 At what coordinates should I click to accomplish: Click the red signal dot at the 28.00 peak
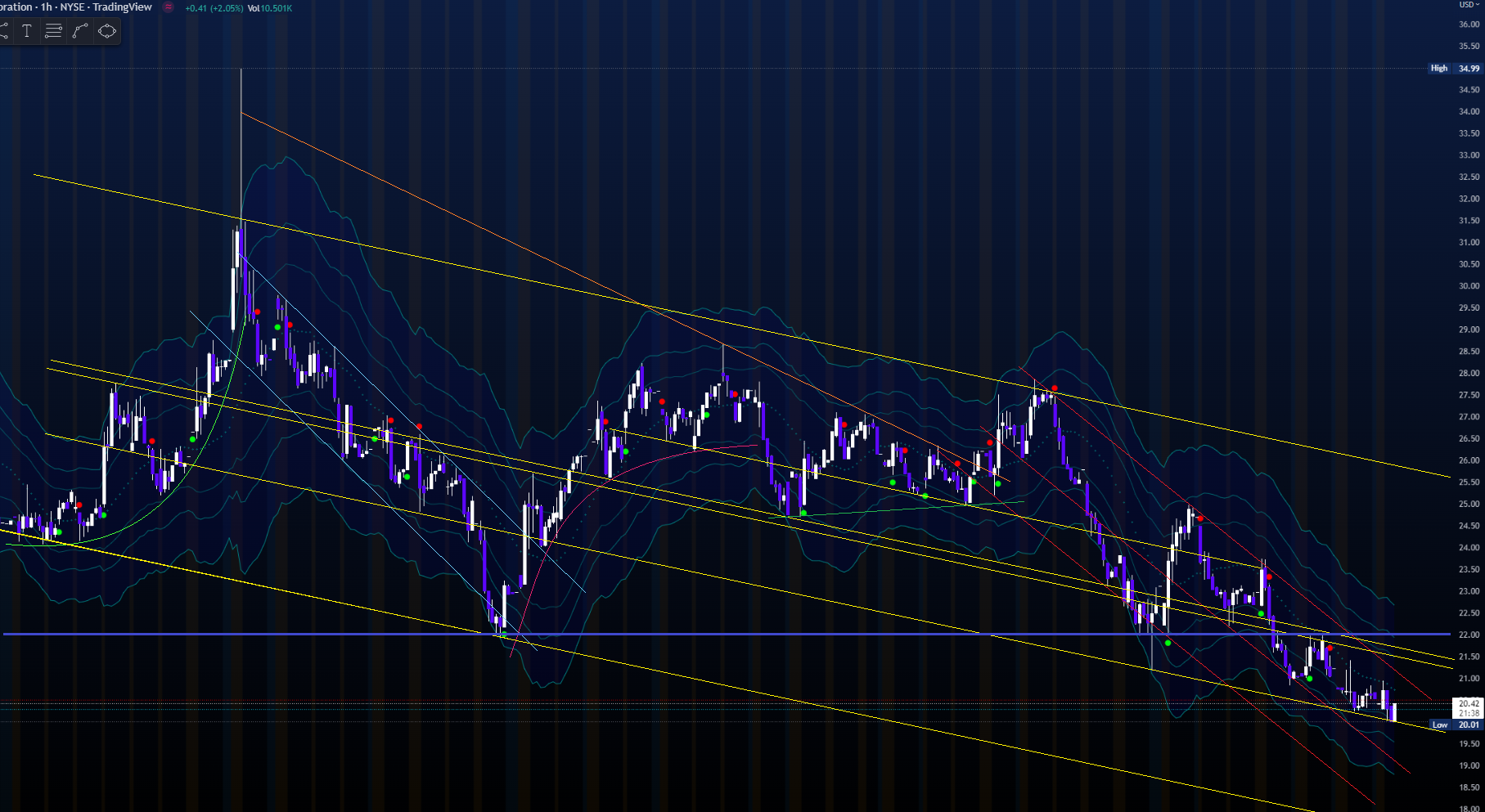coord(1055,388)
